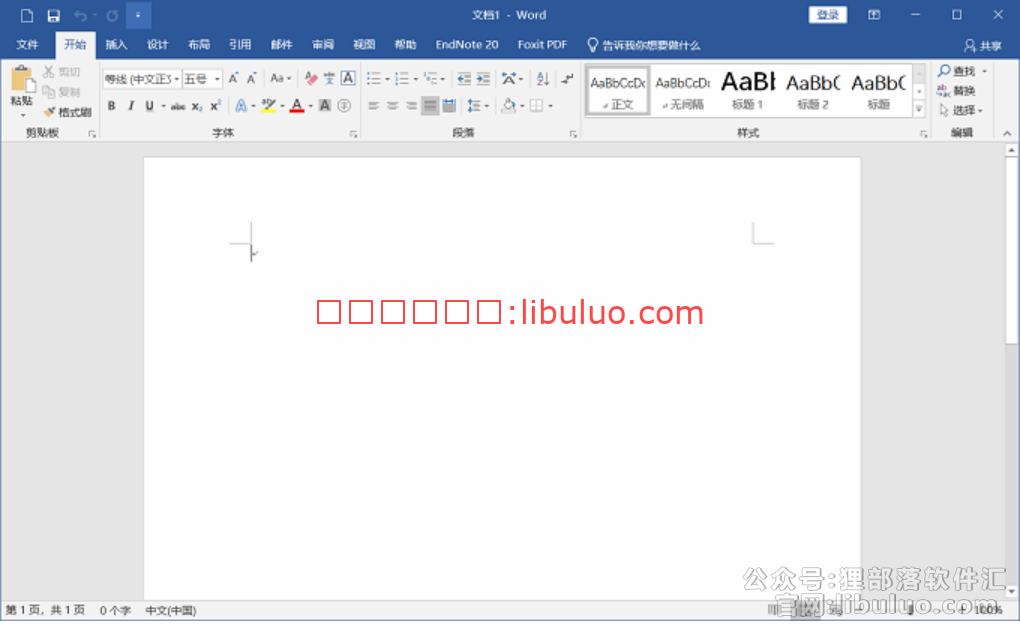Open the EndNote 20 tab
1020x624 pixels.
(x=467, y=45)
